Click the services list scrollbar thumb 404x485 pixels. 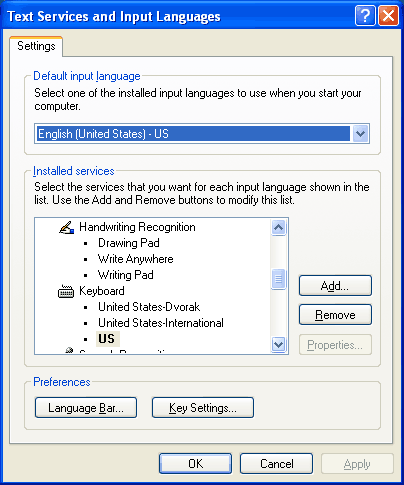coord(278,279)
